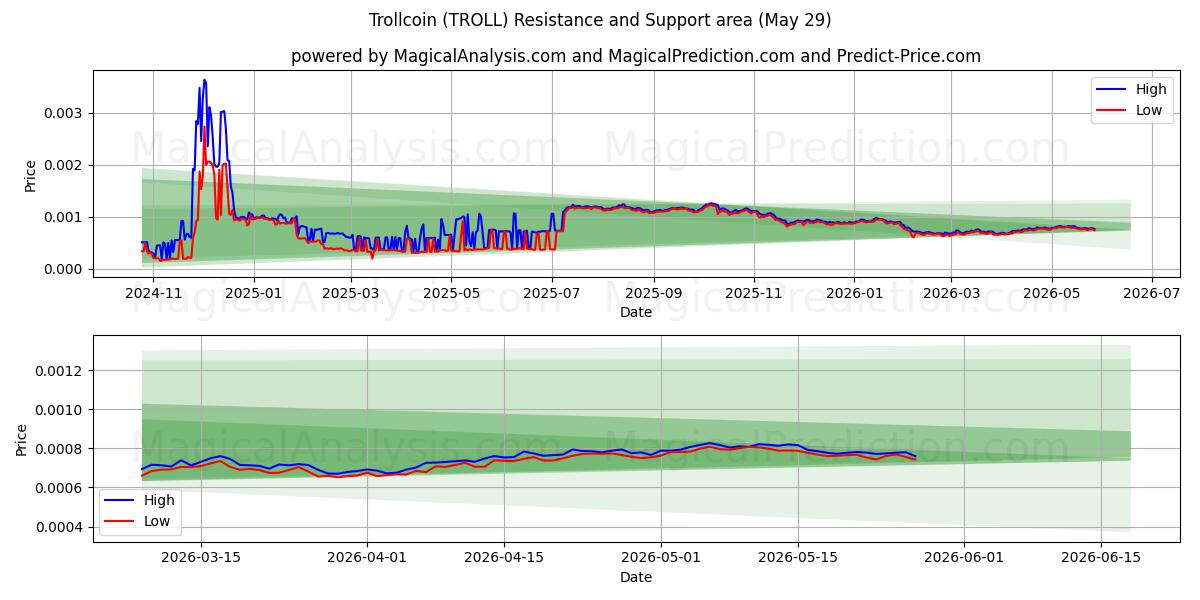Click the 'Price' y-axis label of the bottom chart
This screenshot has width=1200, height=600.
click(x=22, y=439)
